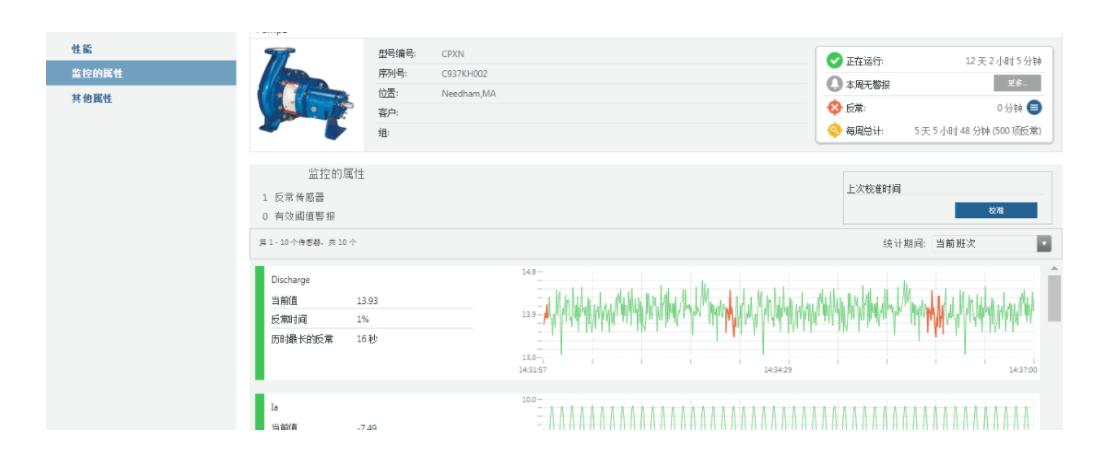Click the blue pump product image
Screen dimensions: 1119x450
point(305,93)
